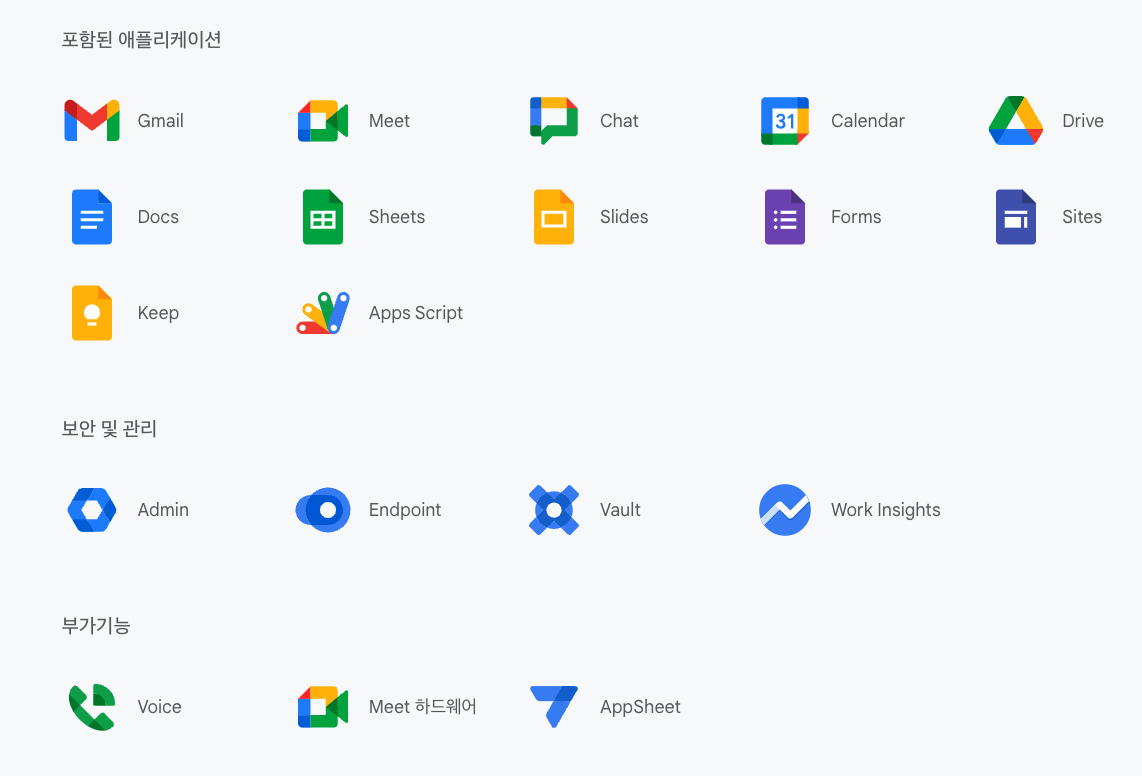Click the Drive triangle icon
This screenshot has width=1142, height=776.
pyautogui.click(x=1016, y=121)
